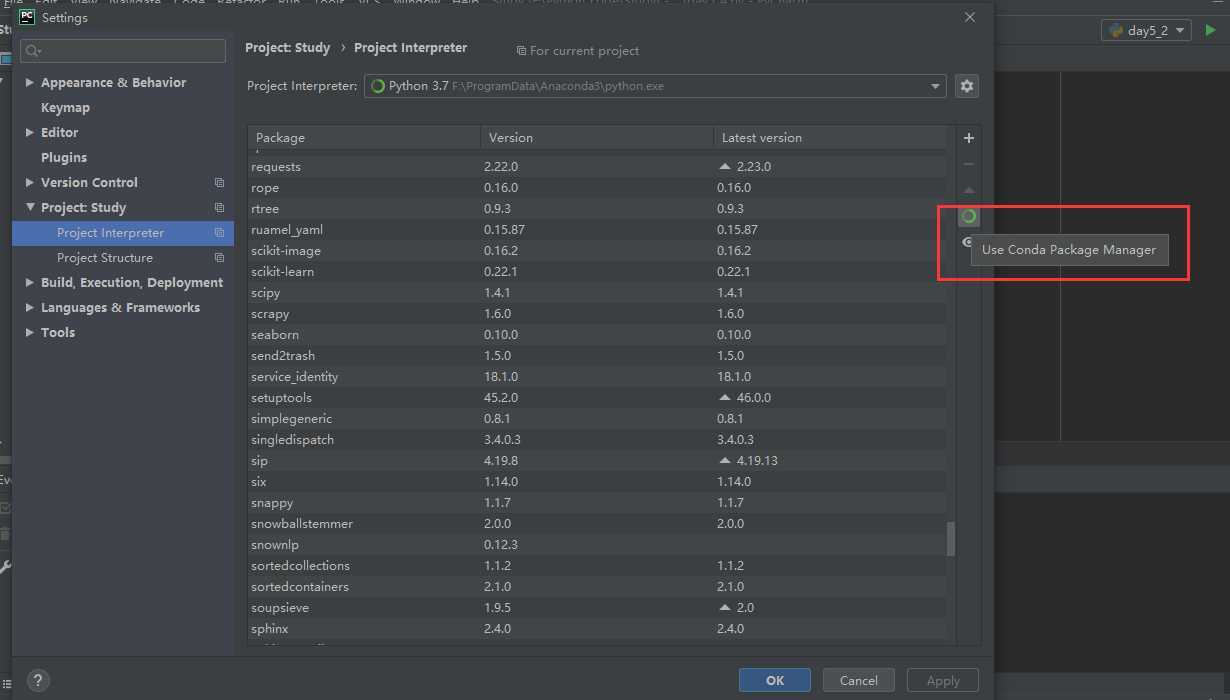Click the copy icon beside Project Structure
The height and width of the screenshot is (700, 1230).
[x=219, y=258]
